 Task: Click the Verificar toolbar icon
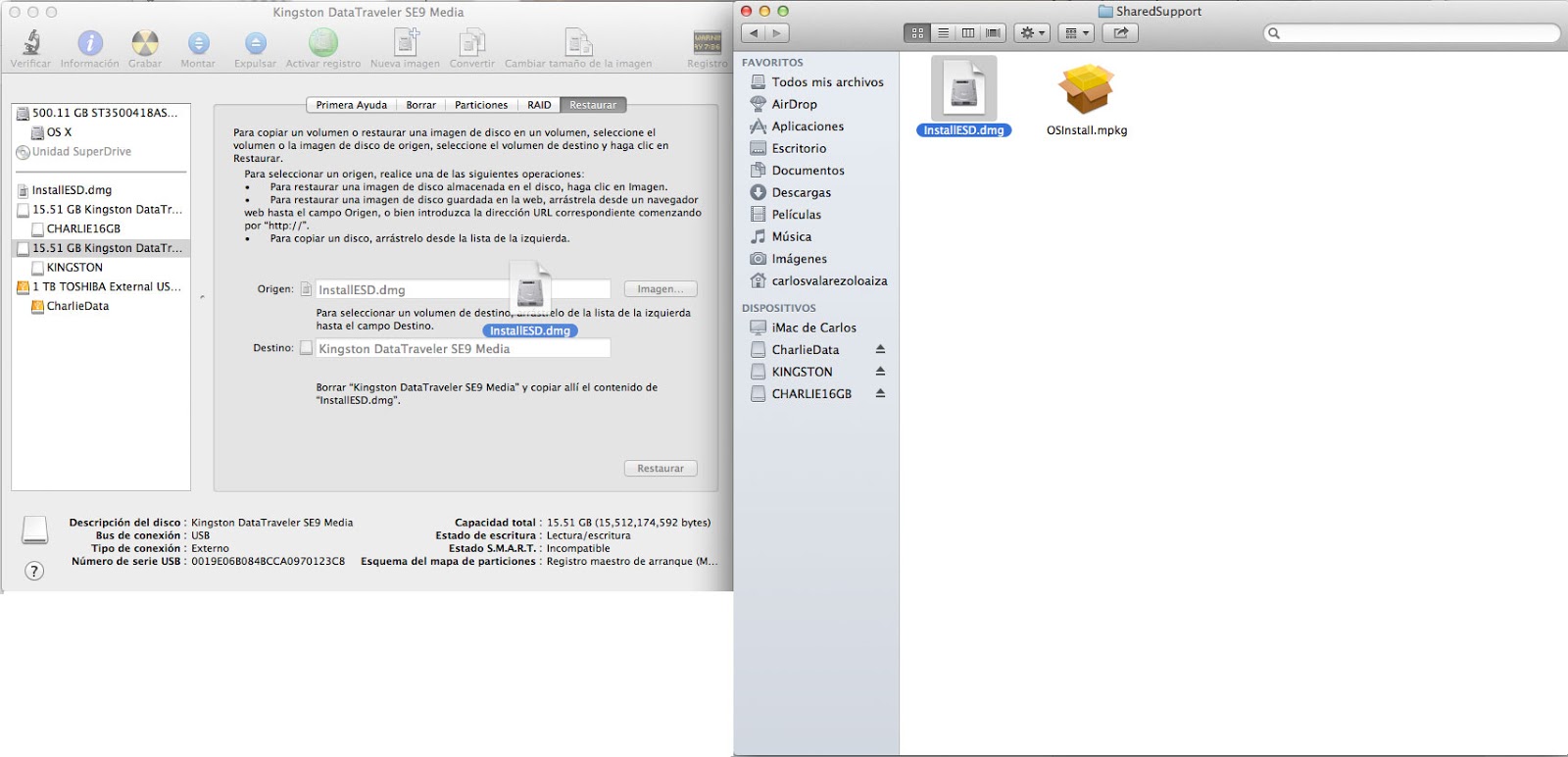tap(31, 43)
